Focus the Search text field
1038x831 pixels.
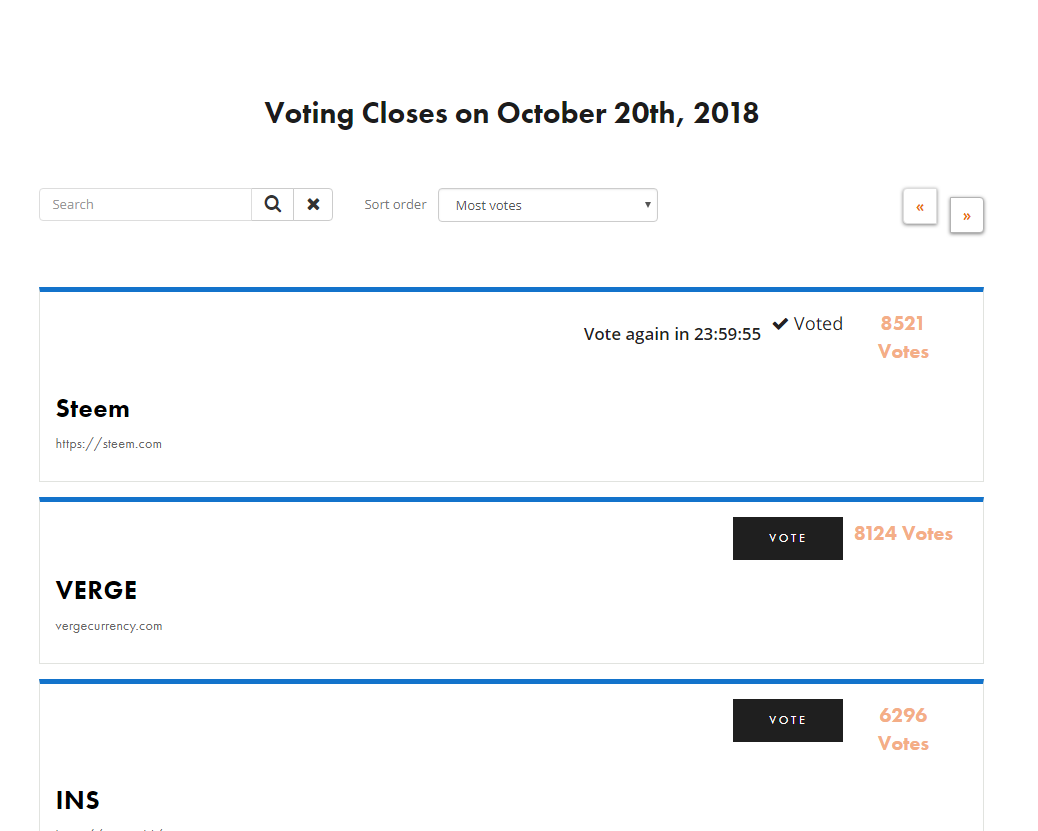click(x=146, y=205)
